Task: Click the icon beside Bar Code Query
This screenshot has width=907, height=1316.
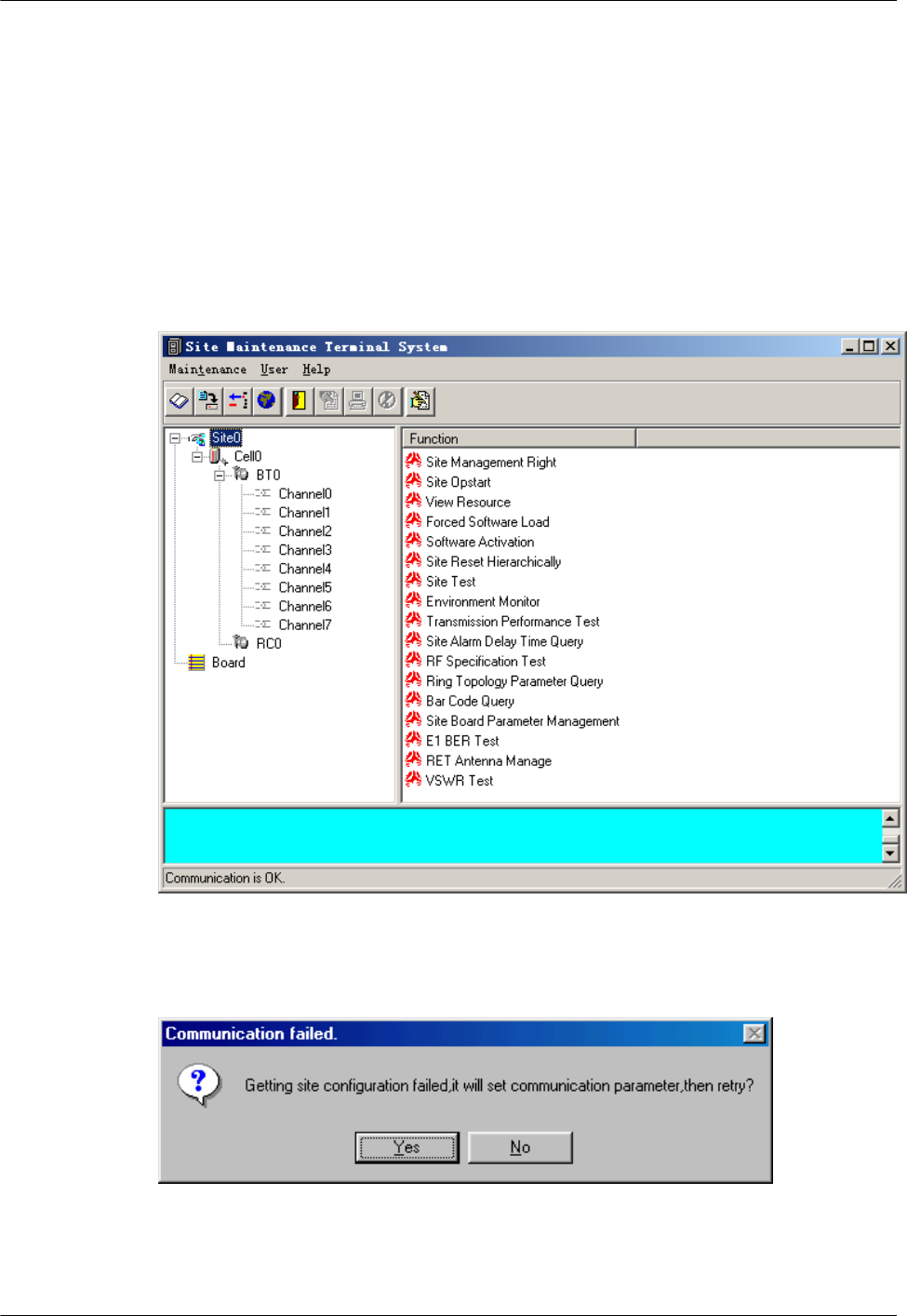Action: point(414,700)
